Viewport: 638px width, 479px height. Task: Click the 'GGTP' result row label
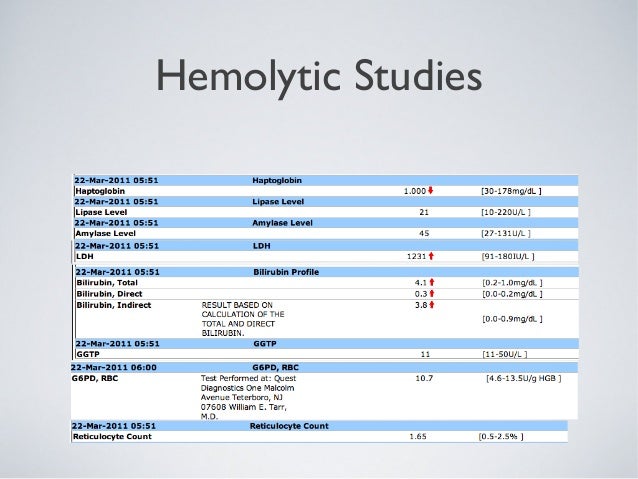pyautogui.click(x=88, y=354)
